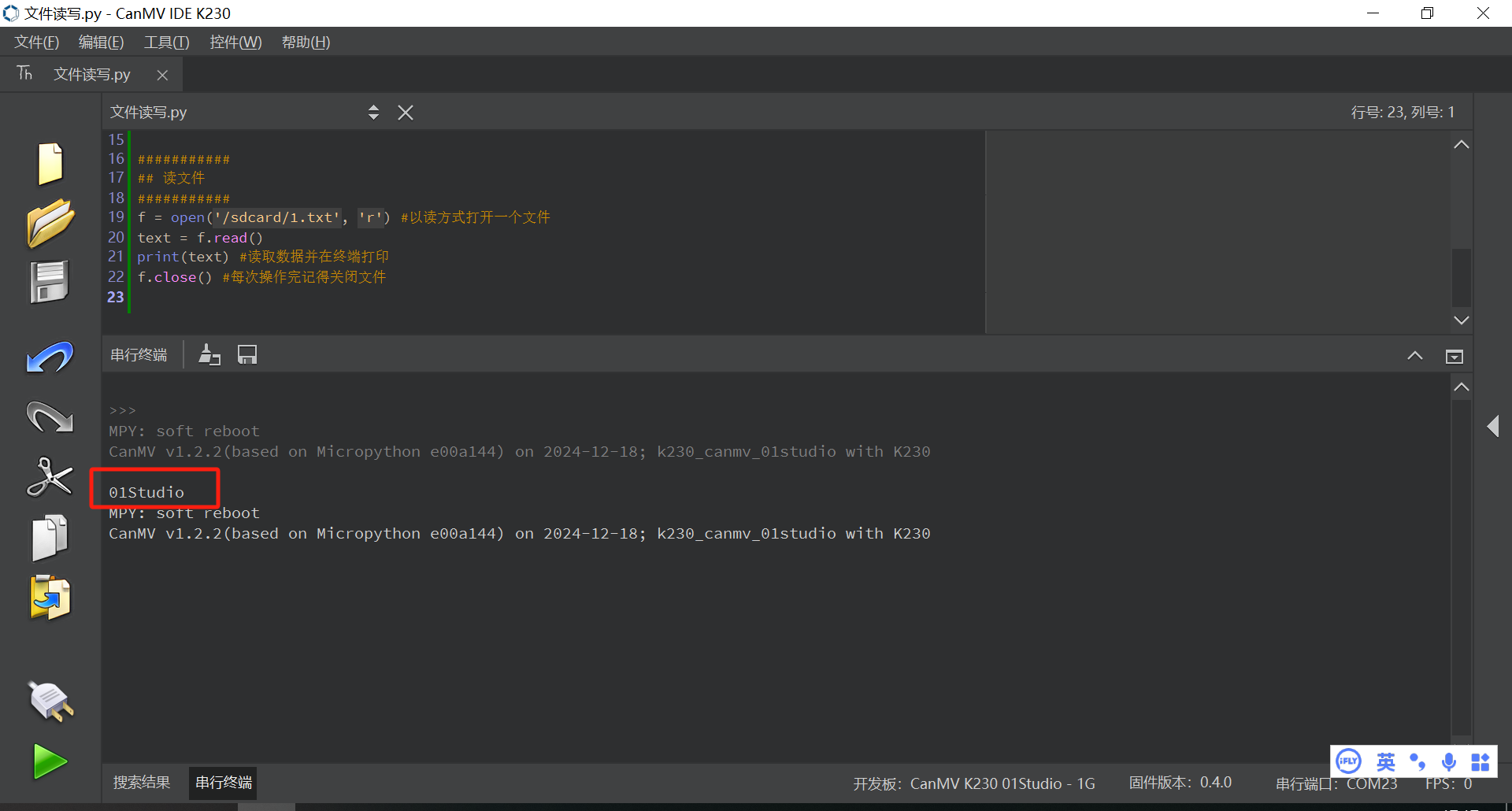Save serial terminal output with disk icon

tap(247, 355)
